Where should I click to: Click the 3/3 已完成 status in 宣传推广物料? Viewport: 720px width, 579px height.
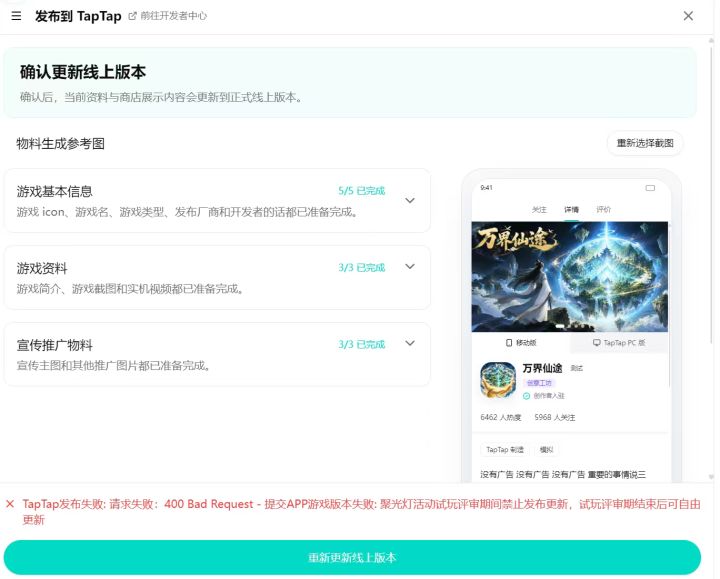361,344
